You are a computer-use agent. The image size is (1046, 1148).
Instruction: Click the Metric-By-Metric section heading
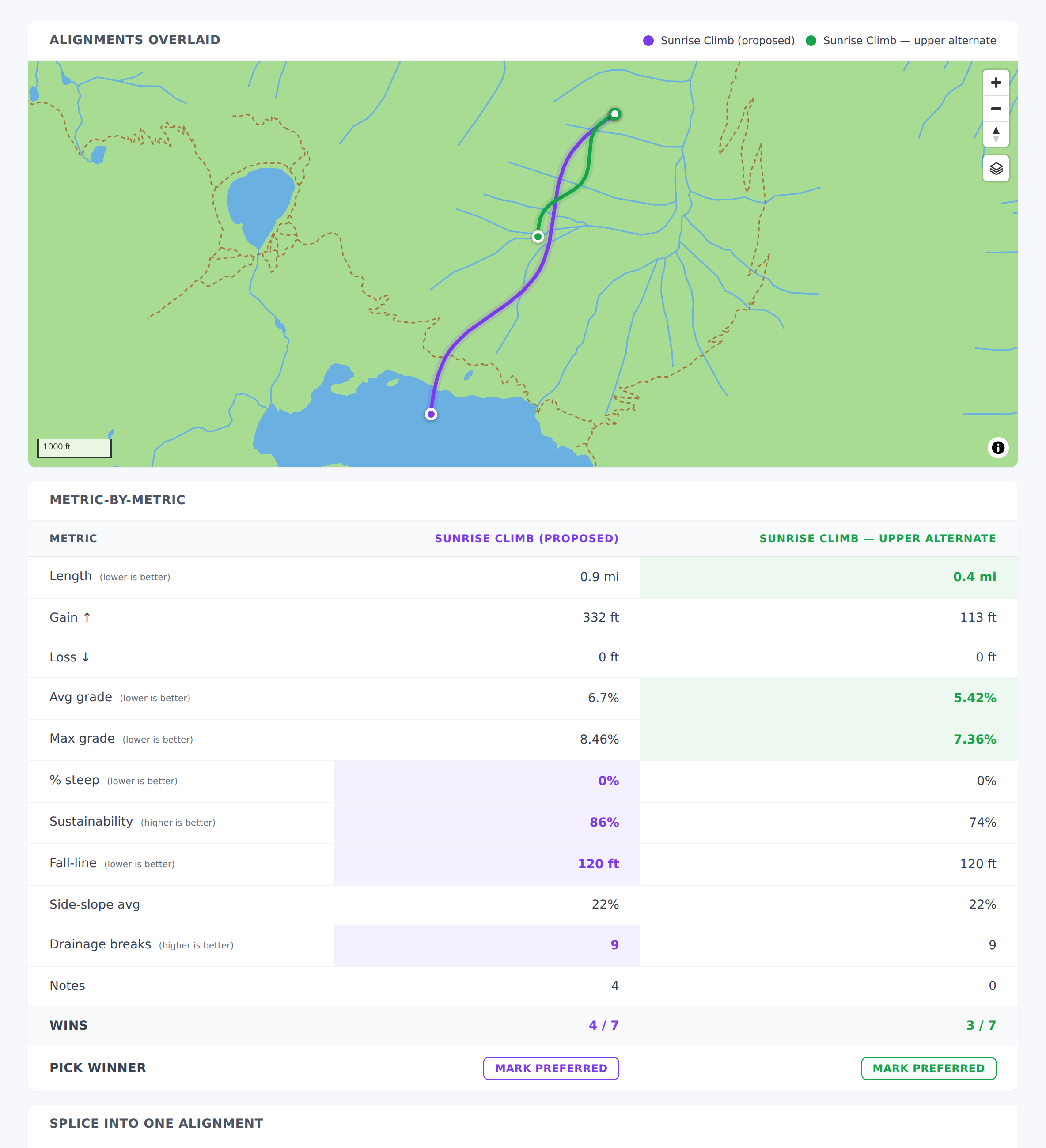tap(117, 500)
